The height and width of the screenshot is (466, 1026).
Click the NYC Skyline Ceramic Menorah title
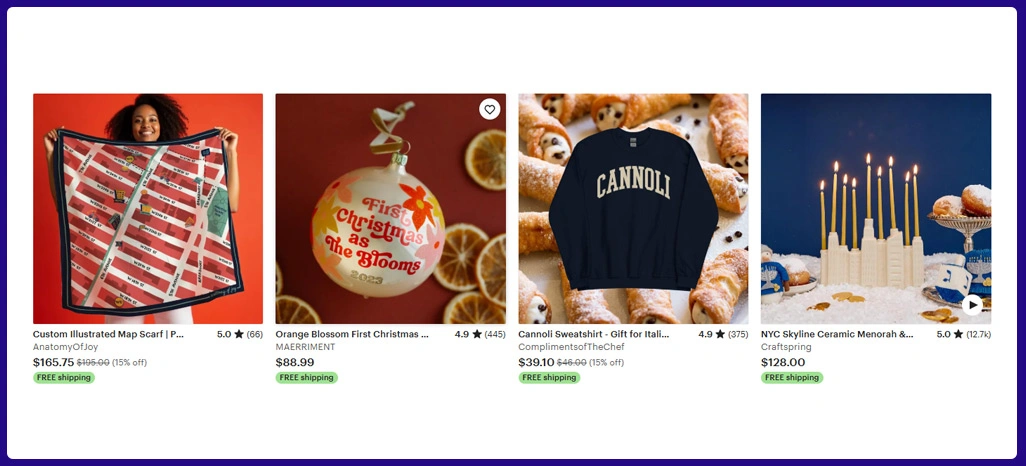pos(838,334)
